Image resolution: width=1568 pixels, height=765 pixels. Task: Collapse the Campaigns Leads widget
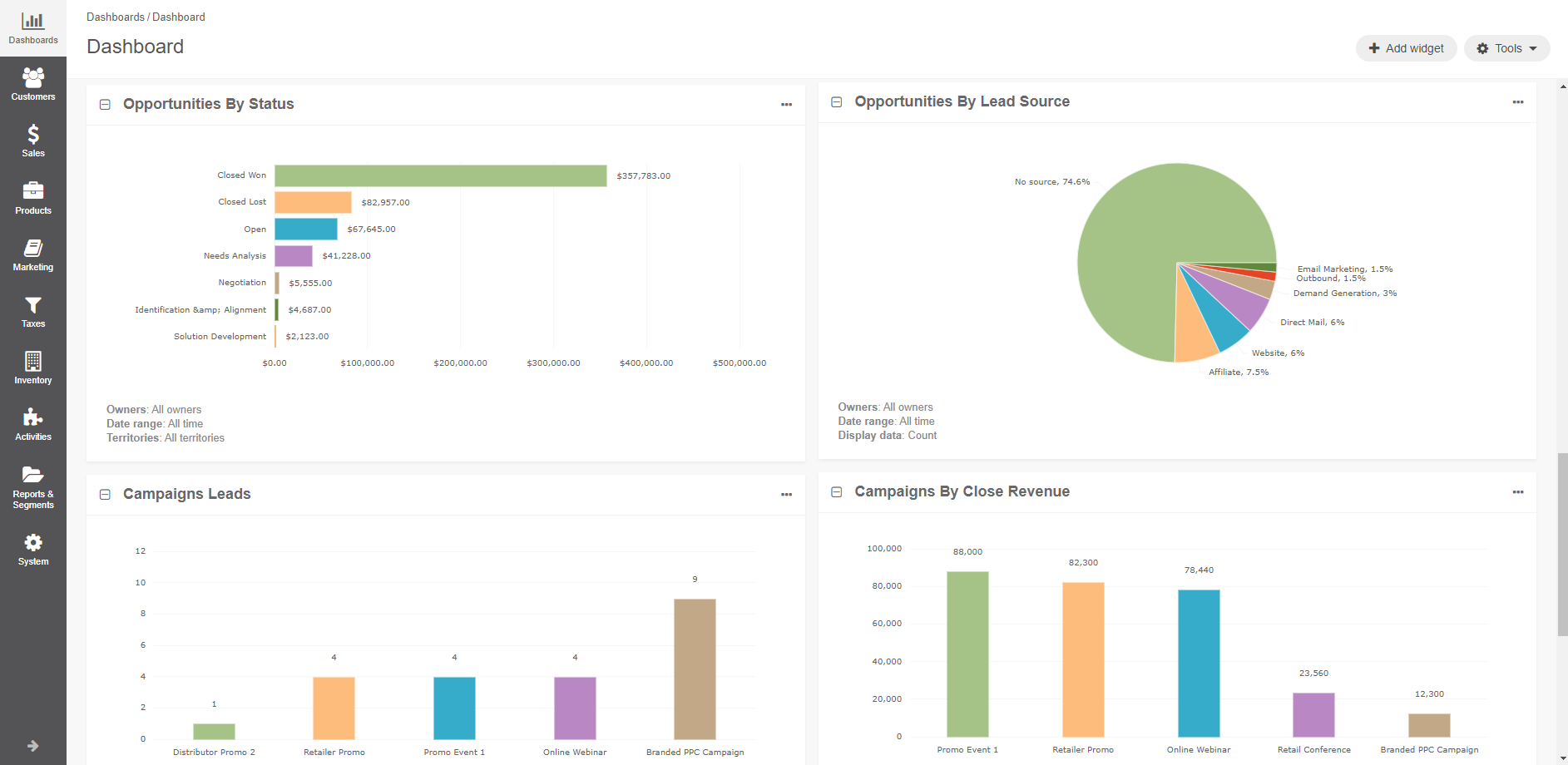[x=105, y=495]
